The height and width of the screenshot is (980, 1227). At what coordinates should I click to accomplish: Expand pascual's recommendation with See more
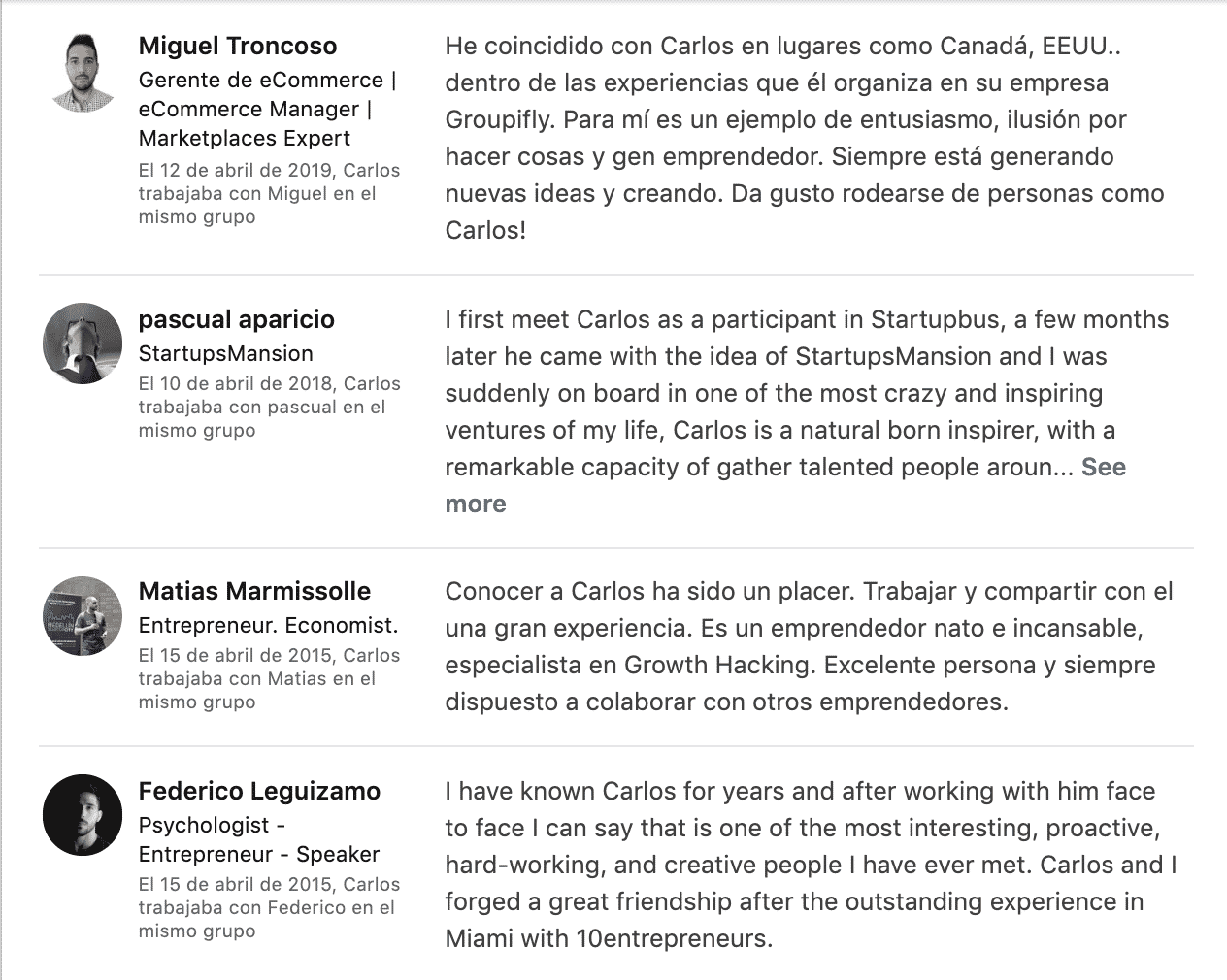coord(785,485)
